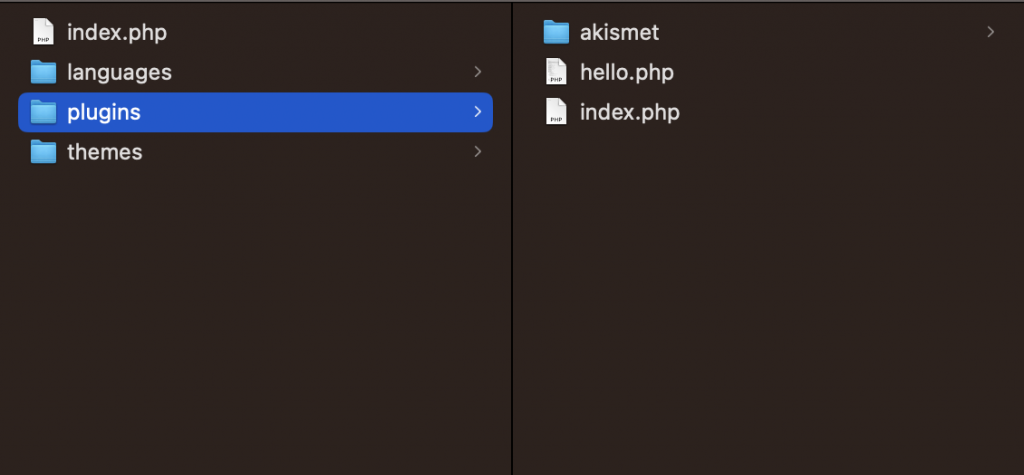Click the hello.php PHP file icon

[x=556, y=72]
